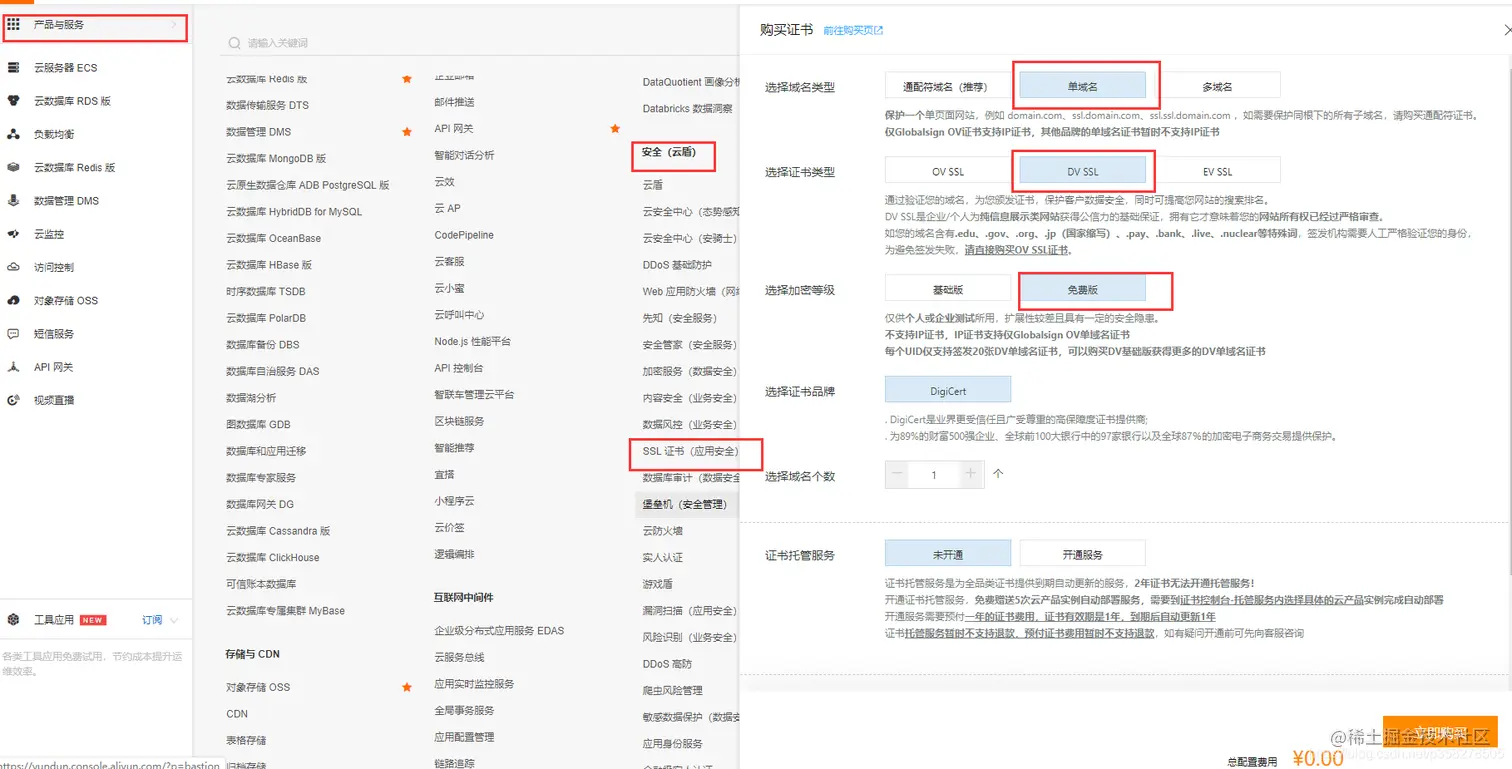The height and width of the screenshot is (769, 1512).
Task: Click the 云数据库 RDS 版 sidebar icon
Action: 14,101
